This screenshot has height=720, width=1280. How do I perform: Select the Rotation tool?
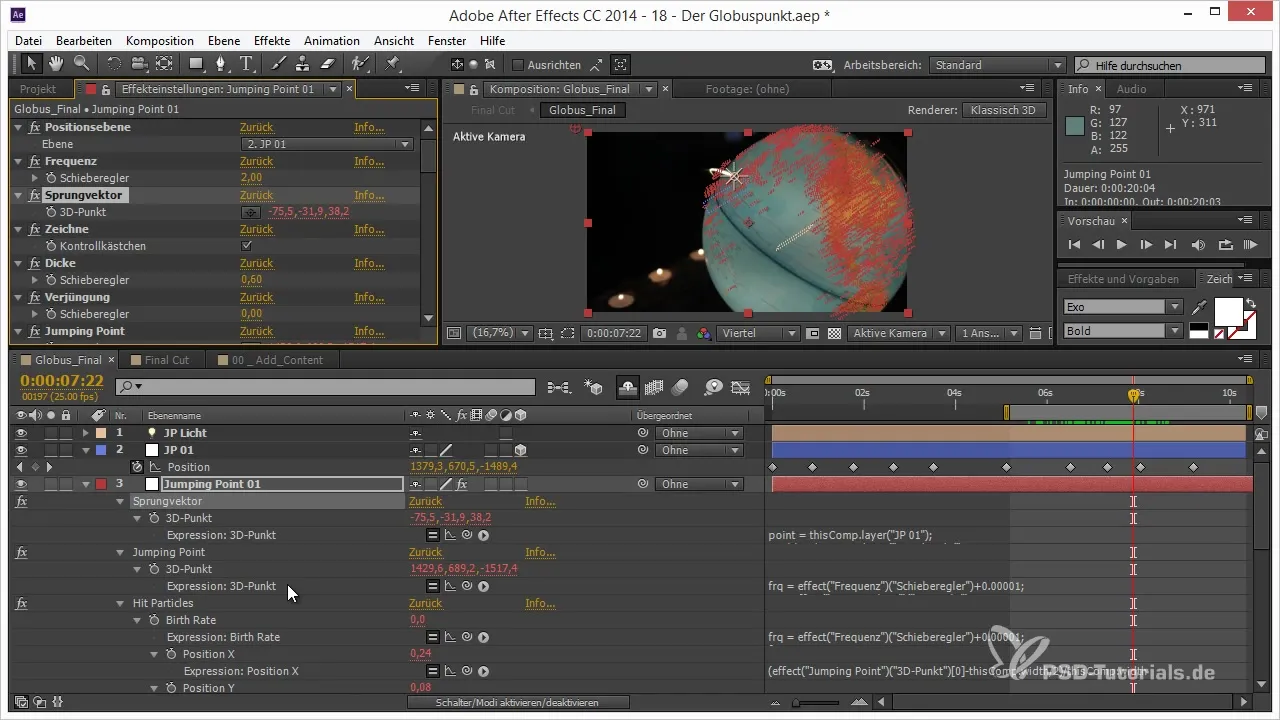coord(114,64)
